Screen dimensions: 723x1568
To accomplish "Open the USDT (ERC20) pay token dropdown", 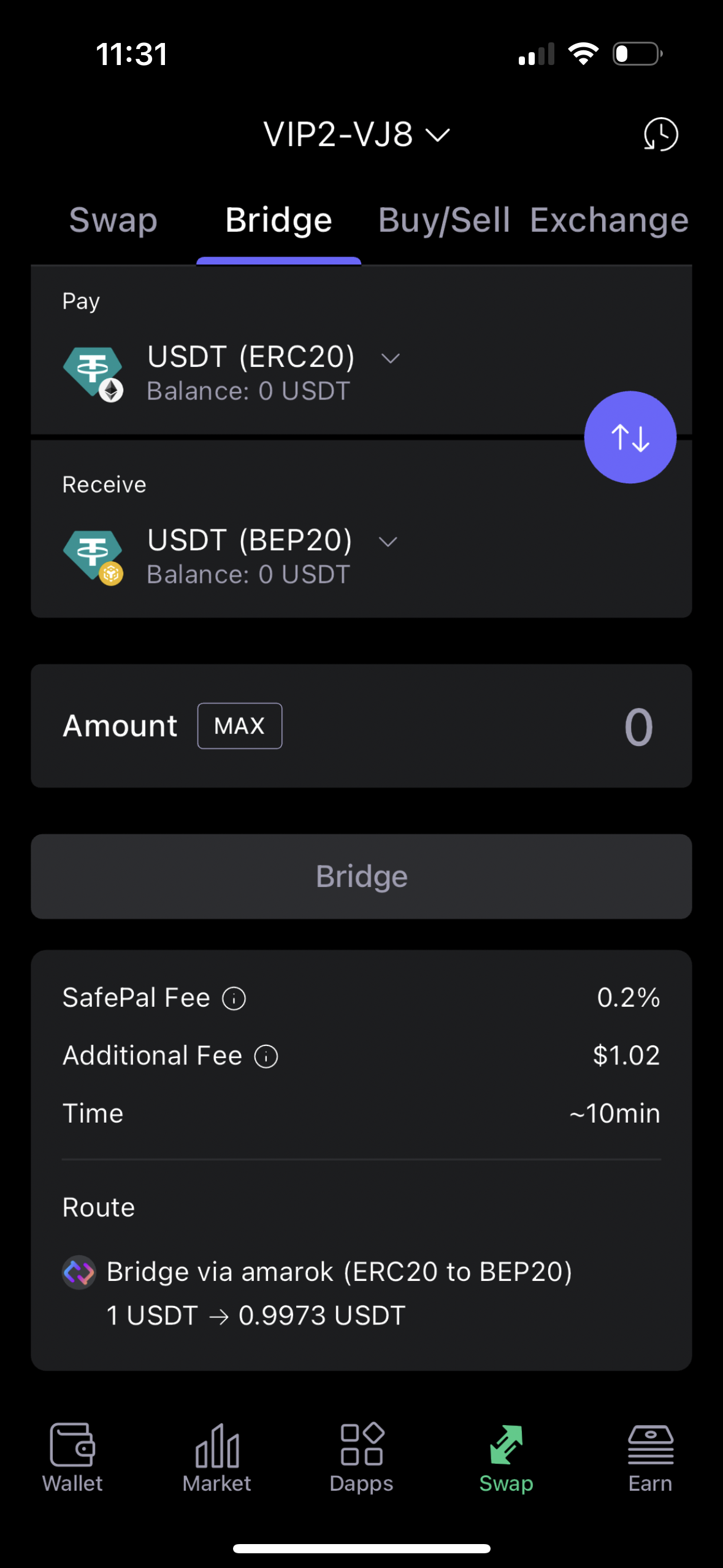I will tap(390, 358).
